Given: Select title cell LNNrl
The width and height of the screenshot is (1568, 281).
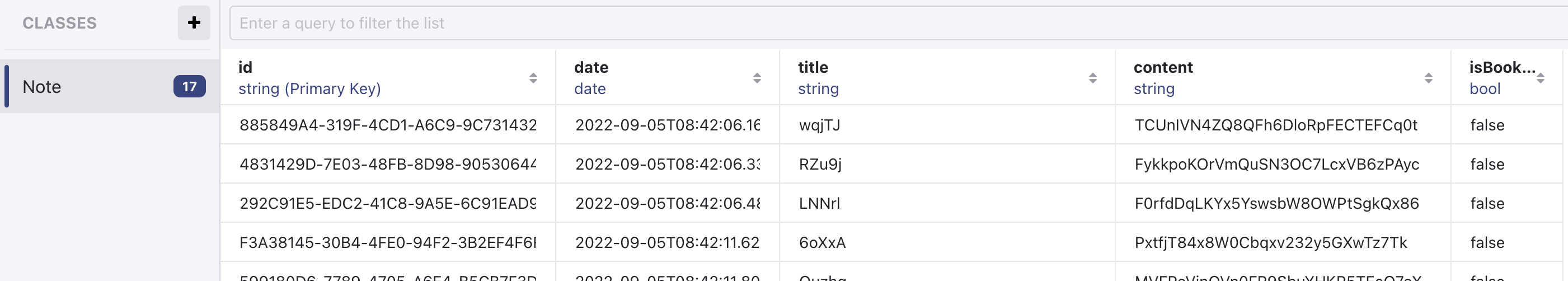Looking at the screenshot, I should point(947,203).
